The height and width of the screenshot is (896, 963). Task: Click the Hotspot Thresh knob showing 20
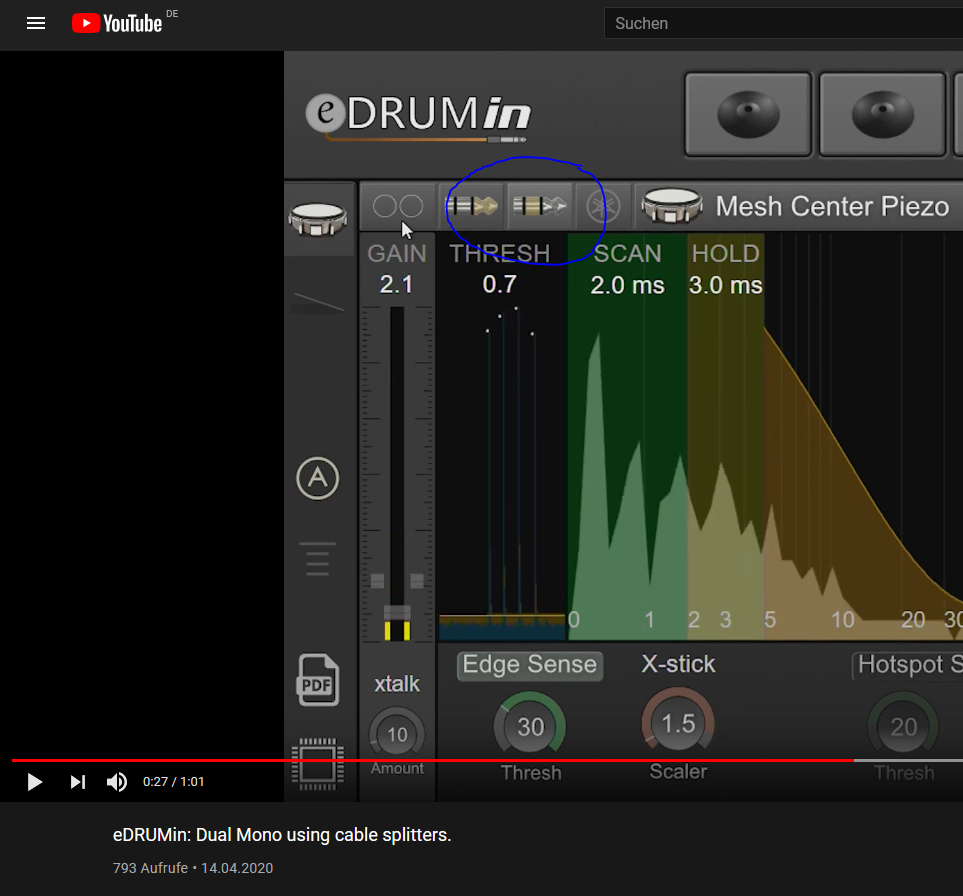(903, 727)
